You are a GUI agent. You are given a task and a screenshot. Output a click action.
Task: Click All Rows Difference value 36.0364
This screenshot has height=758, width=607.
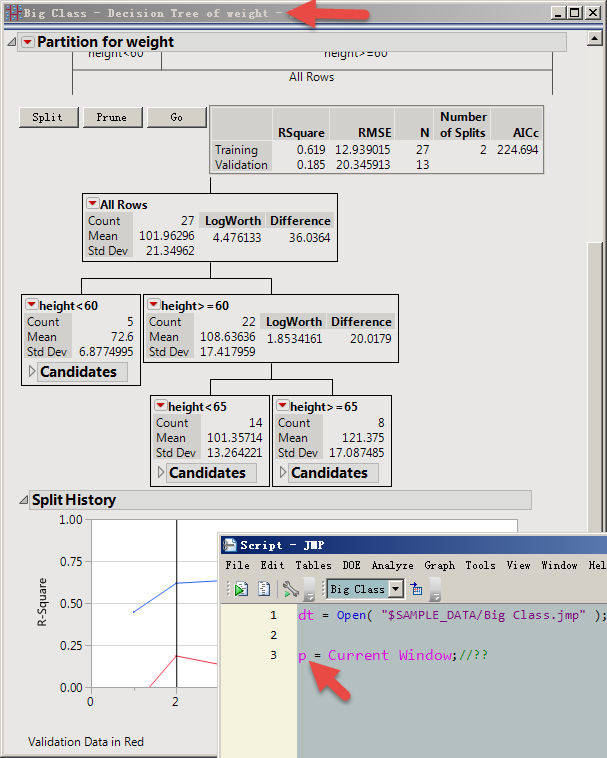pos(309,238)
